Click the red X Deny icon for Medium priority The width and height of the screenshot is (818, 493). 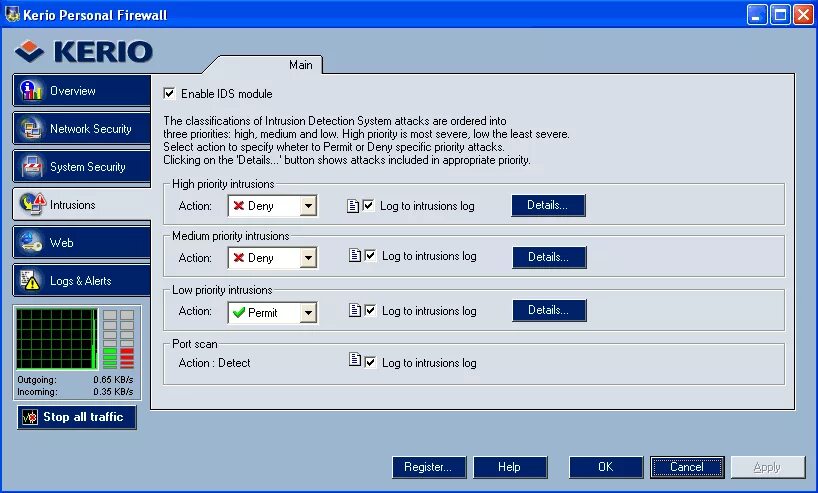tap(238, 258)
